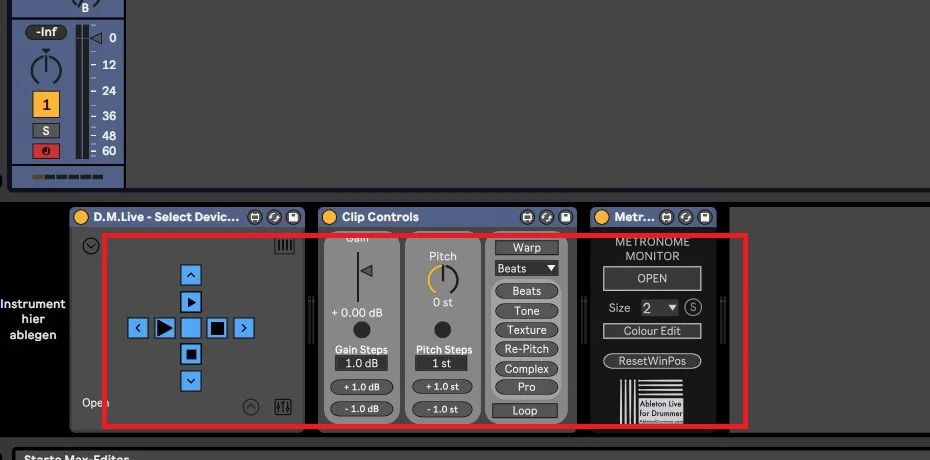The image size is (930, 460).
Task: Save preset icon on Clip Controls title bar
Action: [x=565, y=217]
